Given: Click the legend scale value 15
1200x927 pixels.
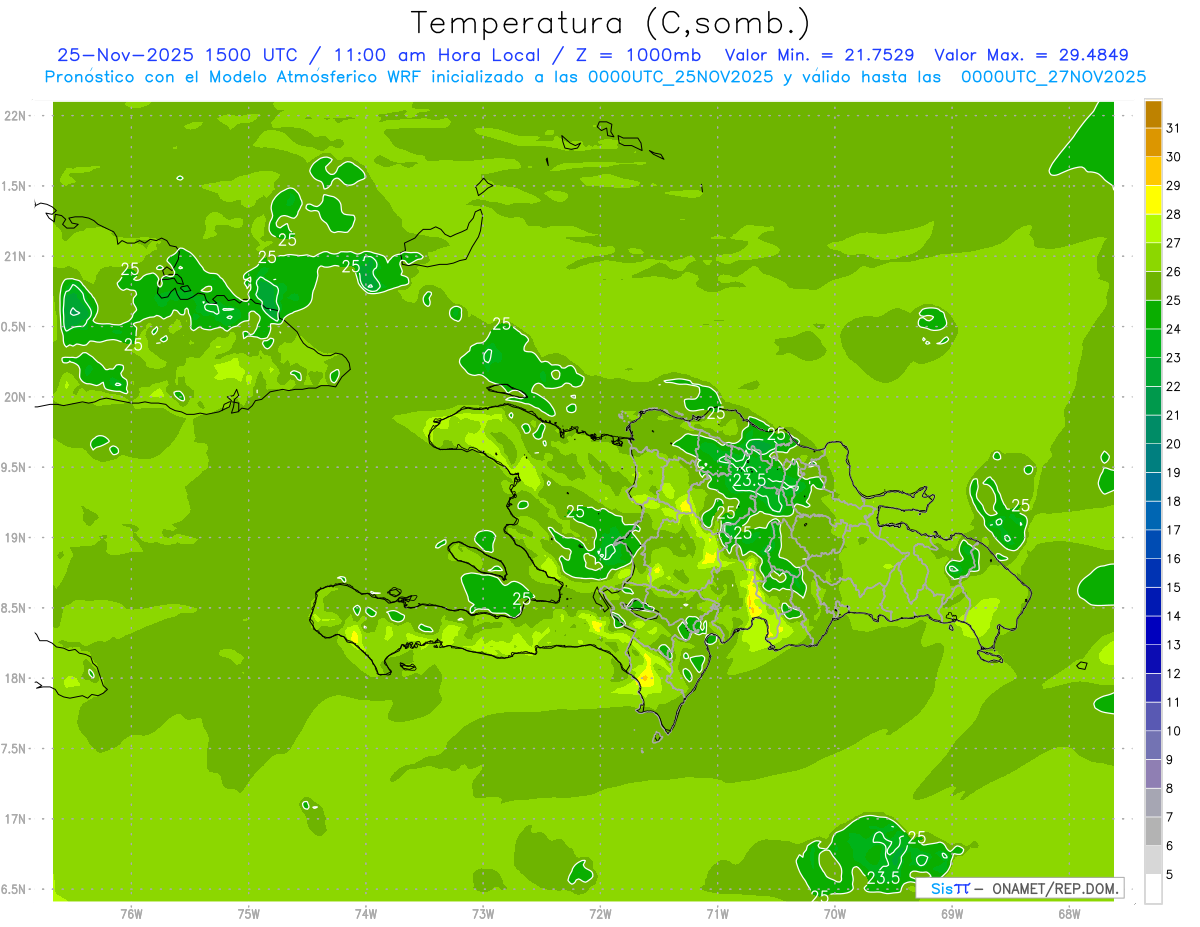Looking at the screenshot, I should click(x=1173, y=588).
